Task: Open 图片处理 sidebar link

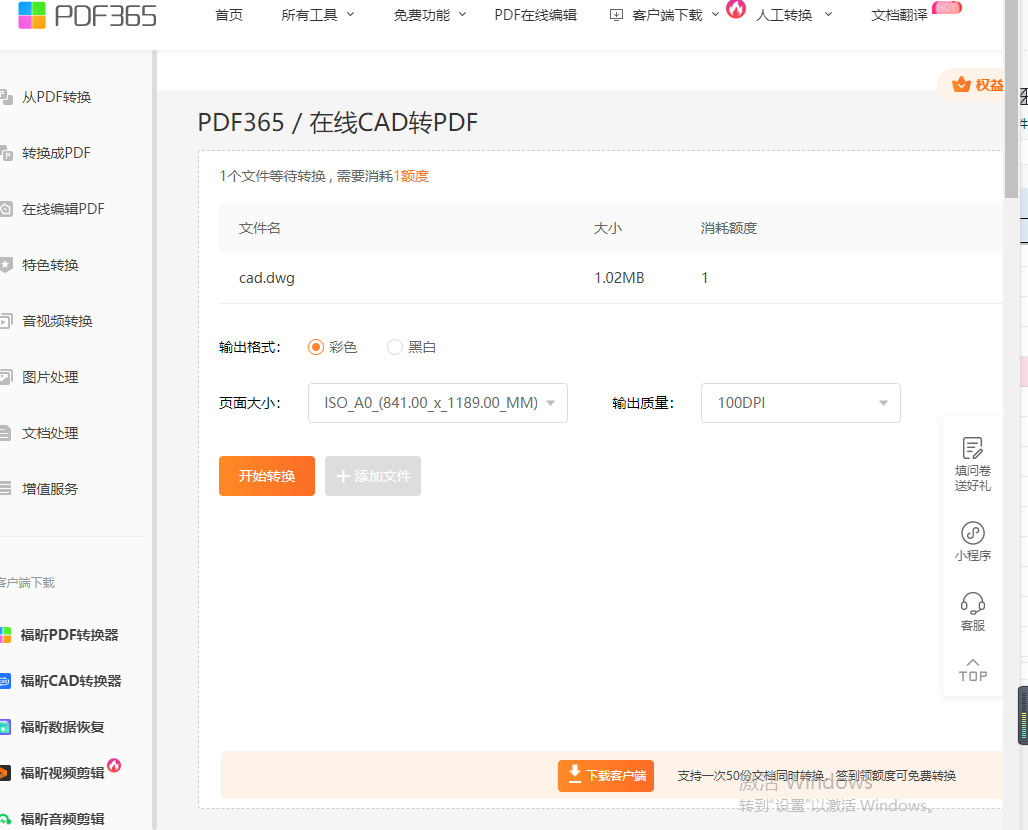Action: [x=50, y=377]
